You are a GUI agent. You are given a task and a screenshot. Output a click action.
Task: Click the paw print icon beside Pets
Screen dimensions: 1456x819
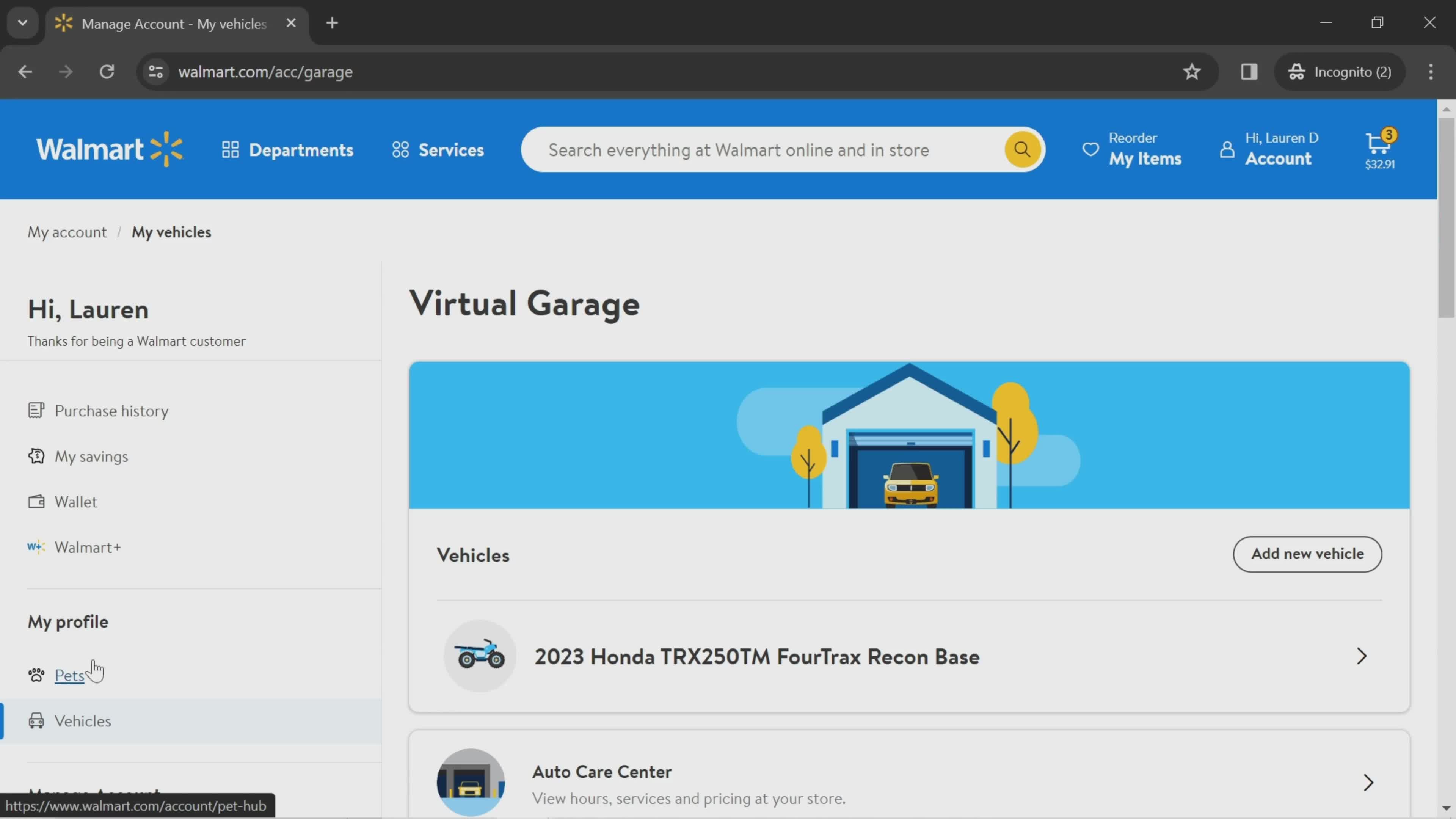point(36,675)
